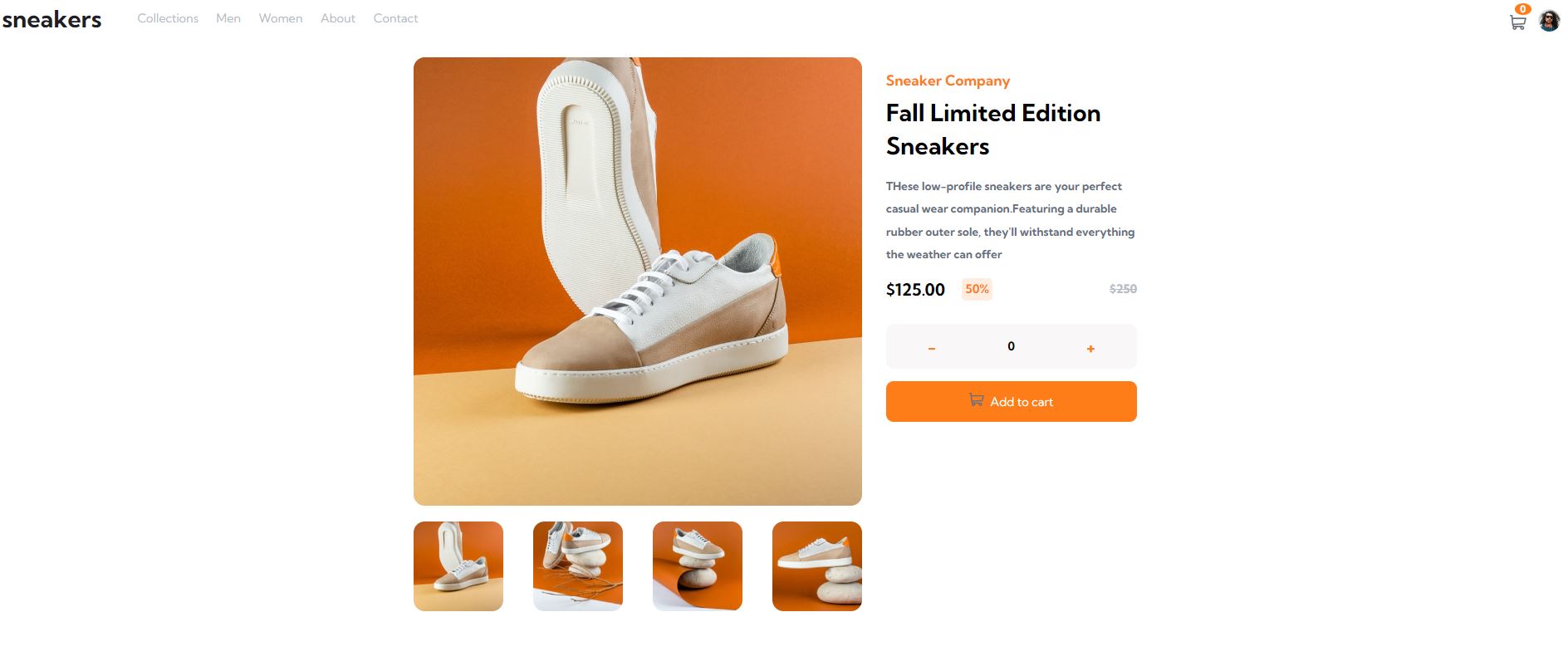This screenshot has width=1568, height=661.
Task: Click the Sneaker Company label
Action: click(947, 81)
